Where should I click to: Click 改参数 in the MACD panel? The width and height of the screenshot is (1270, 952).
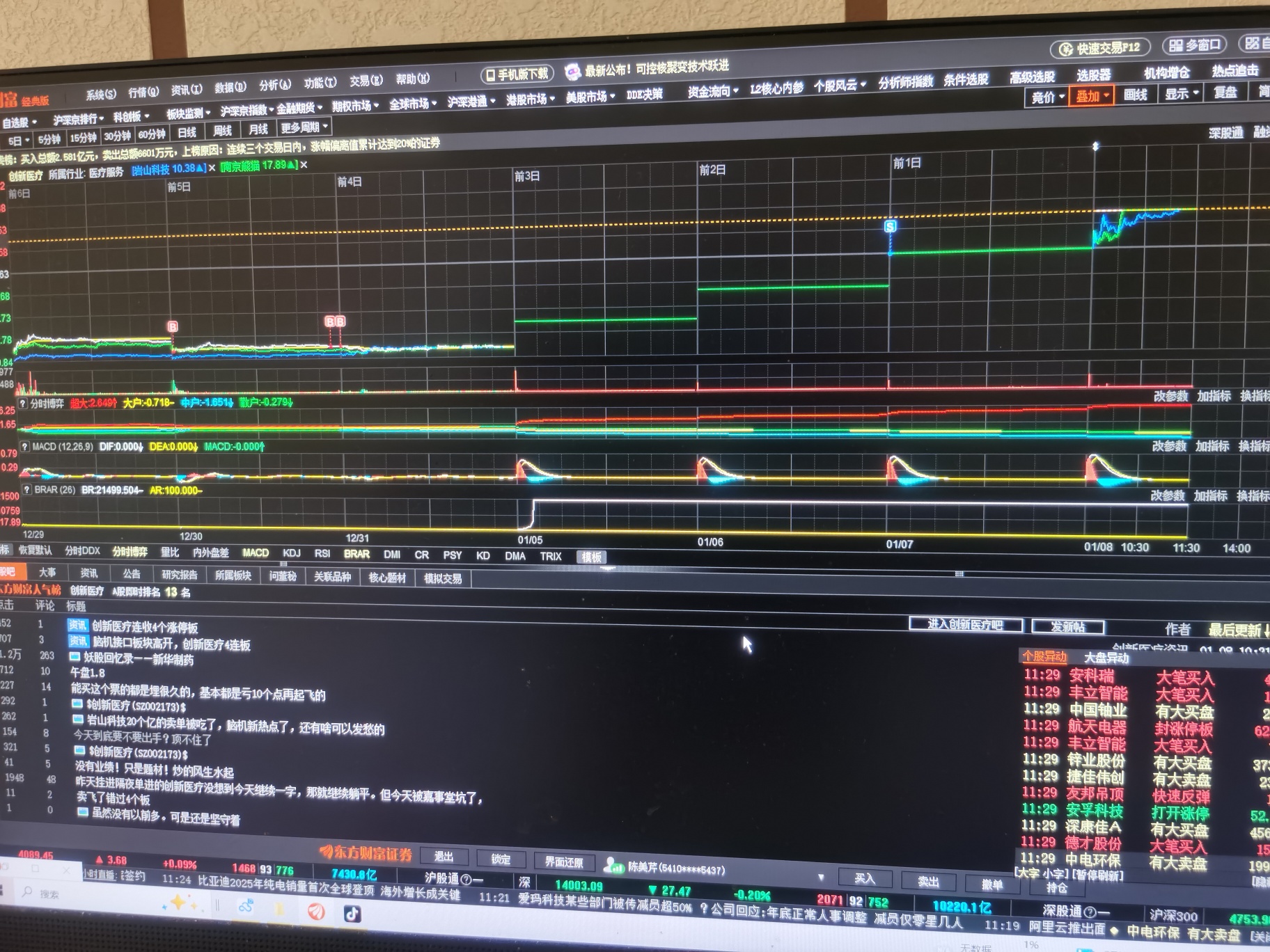(1169, 446)
